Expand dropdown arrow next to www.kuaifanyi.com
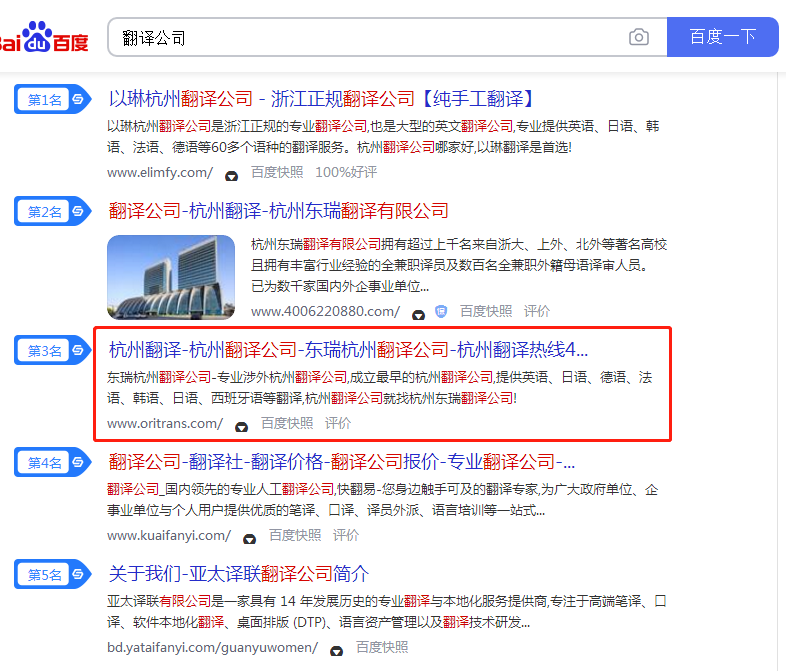The width and height of the screenshot is (786, 671). tap(249, 538)
